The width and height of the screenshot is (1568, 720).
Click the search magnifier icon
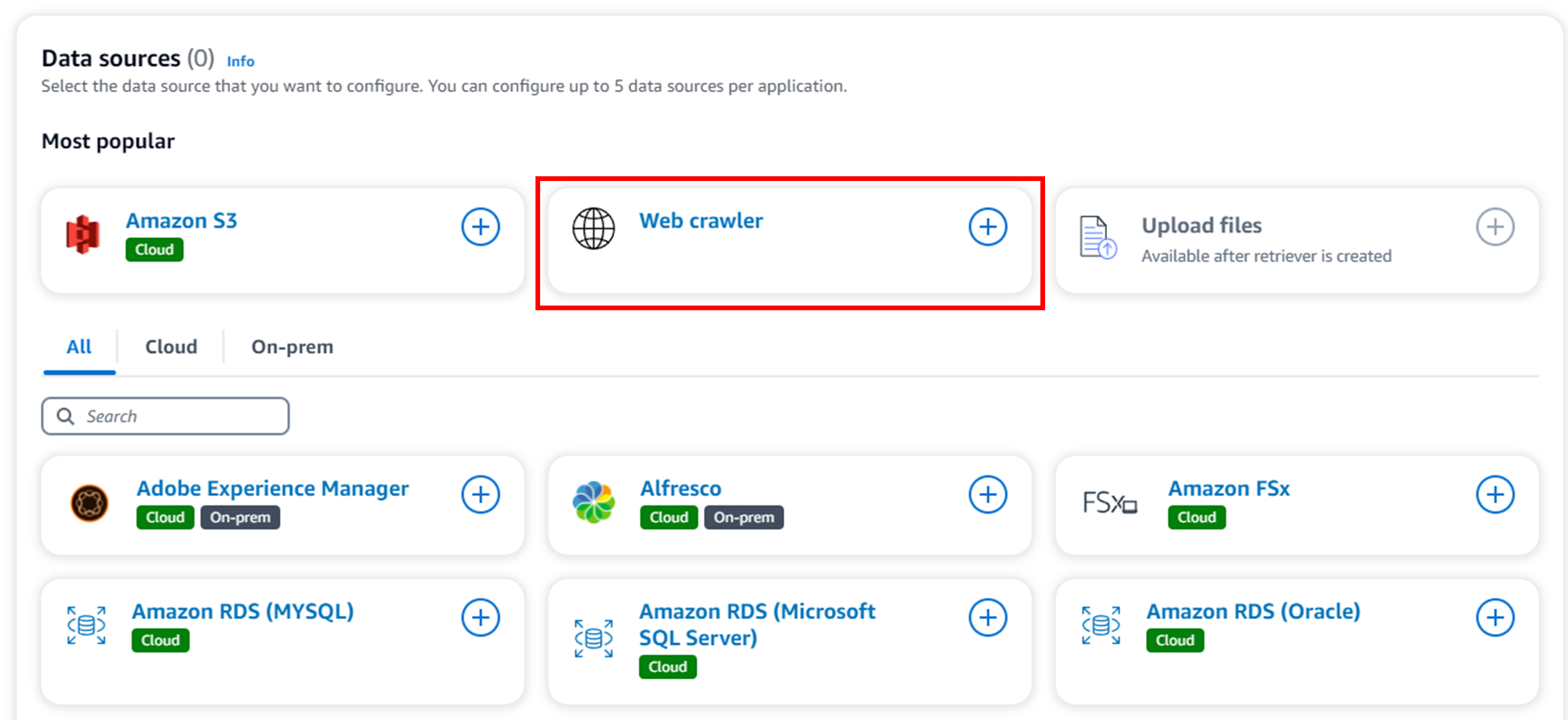(66, 416)
